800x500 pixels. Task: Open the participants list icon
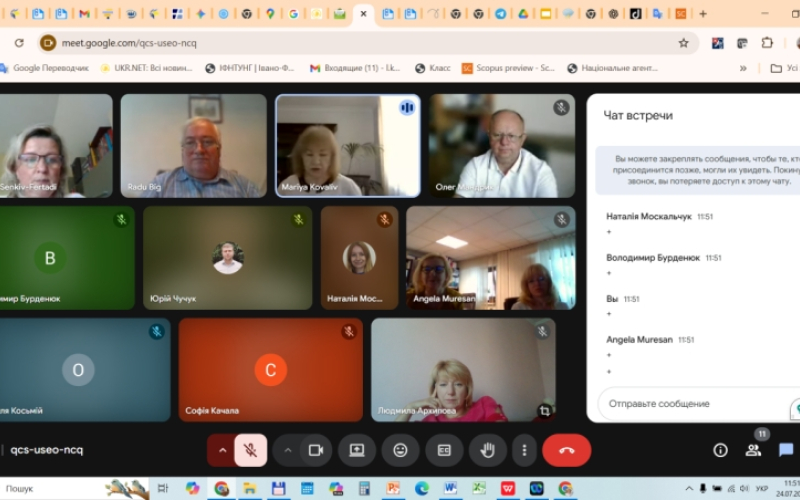tap(753, 450)
